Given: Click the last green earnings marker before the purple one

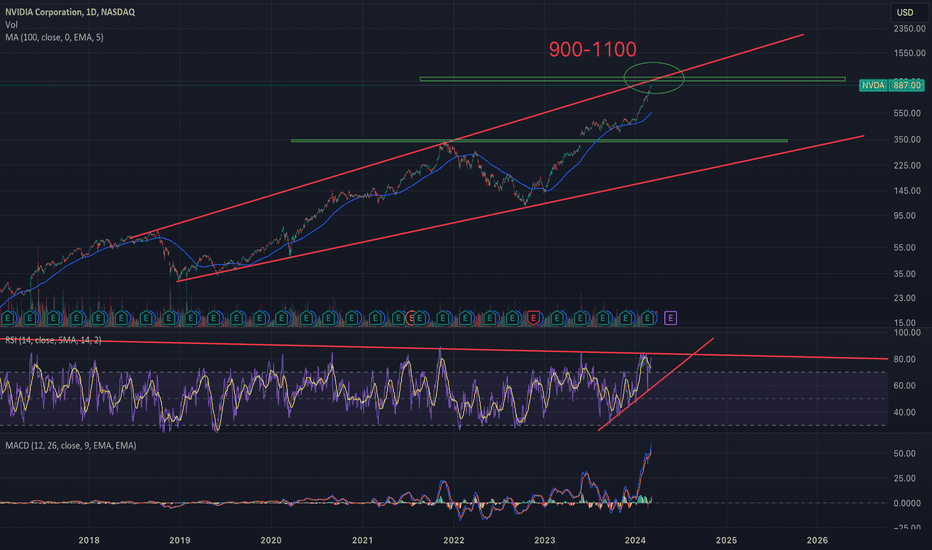Looking at the screenshot, I should 648,318.
